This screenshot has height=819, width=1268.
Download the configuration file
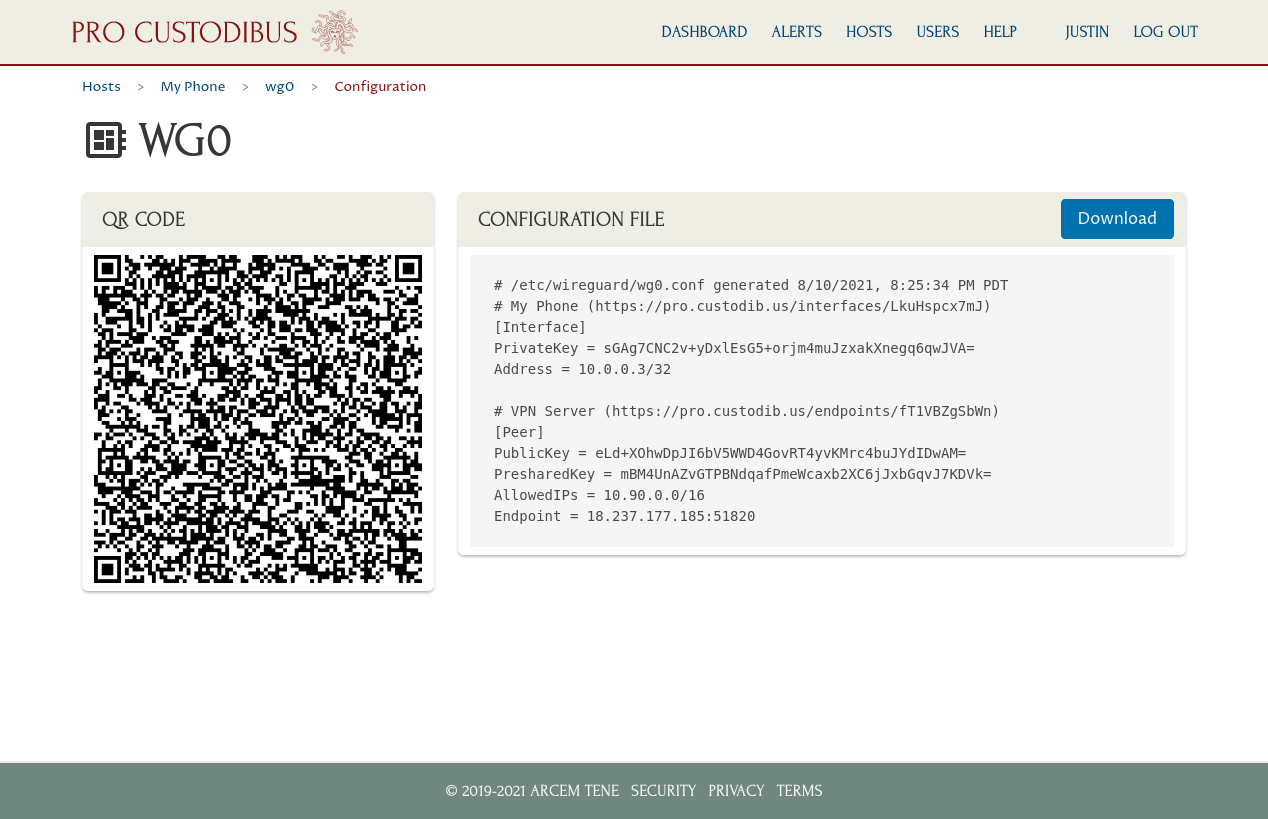1117,219
